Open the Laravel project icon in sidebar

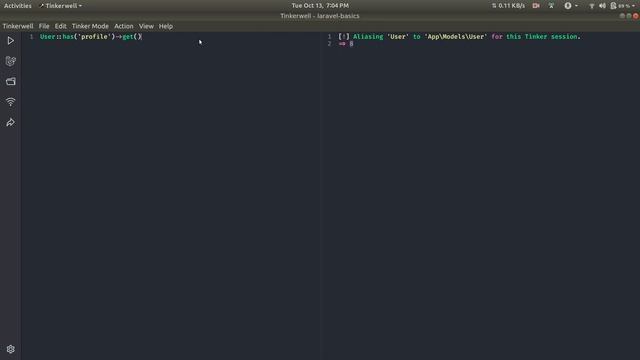click(11, 61)
